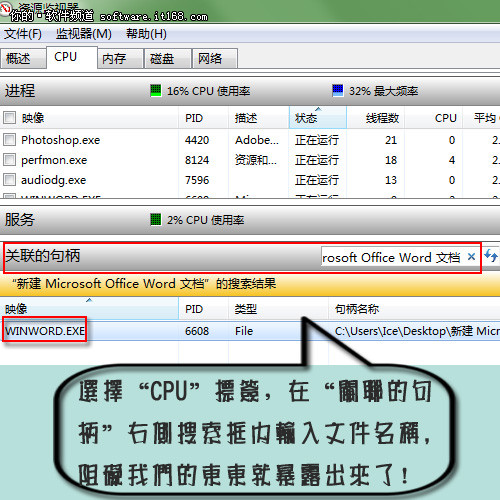Click the audiodg.exe process name

(53, 180)
